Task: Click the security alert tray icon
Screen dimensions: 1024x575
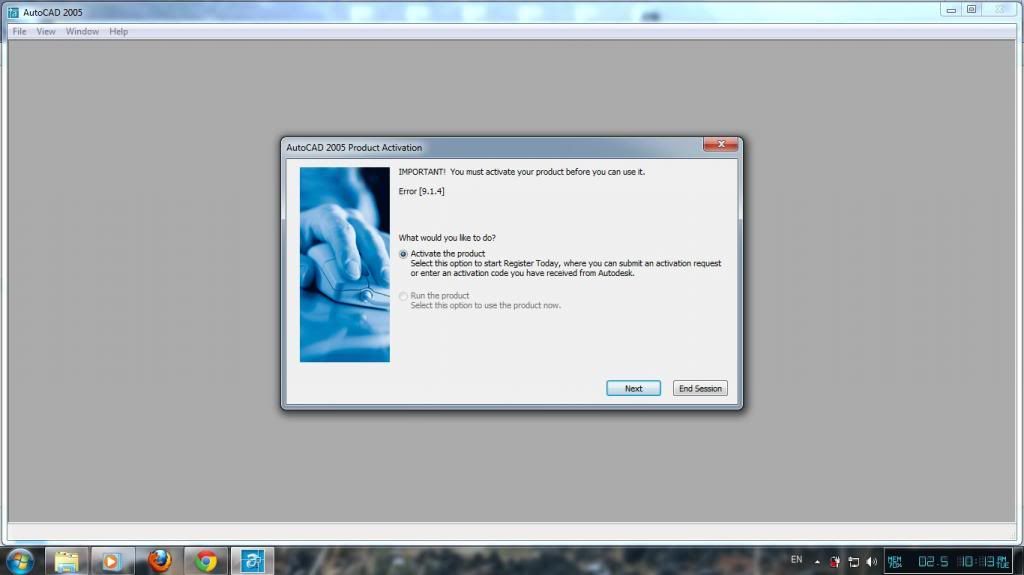Action: coord(835,561)
